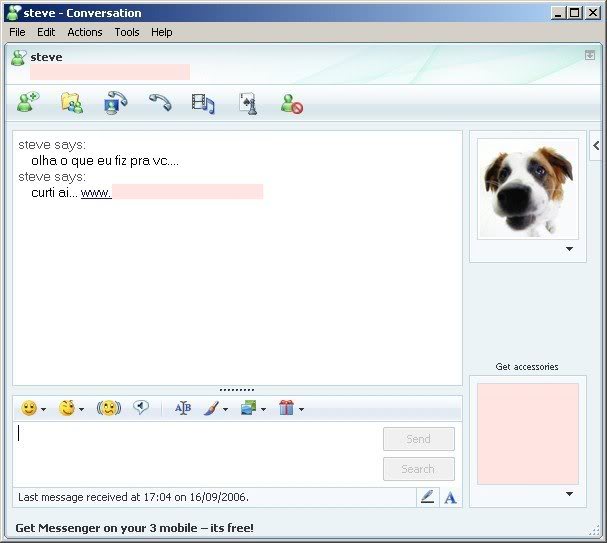The image size is (607, 543).
Task: Open the share music and video icon
Action: (x=203, y=103)
